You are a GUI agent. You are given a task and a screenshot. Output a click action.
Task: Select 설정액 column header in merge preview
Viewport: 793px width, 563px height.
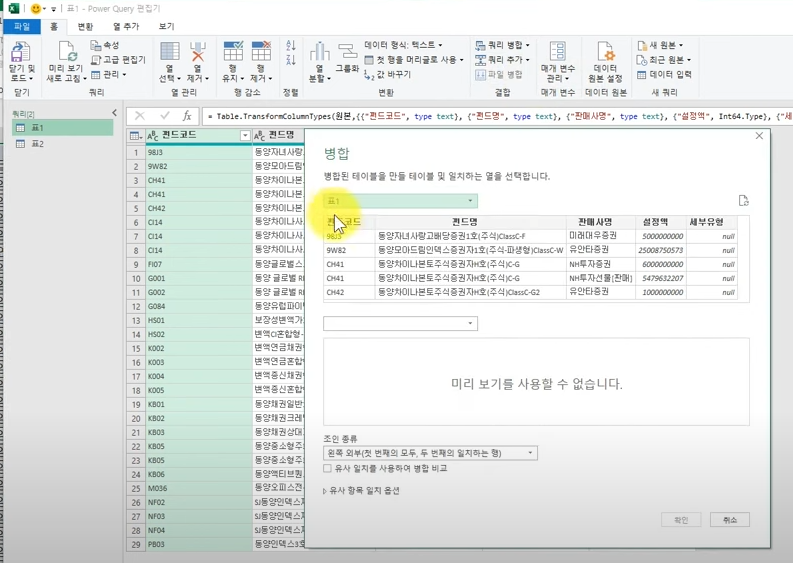point(660,222)
